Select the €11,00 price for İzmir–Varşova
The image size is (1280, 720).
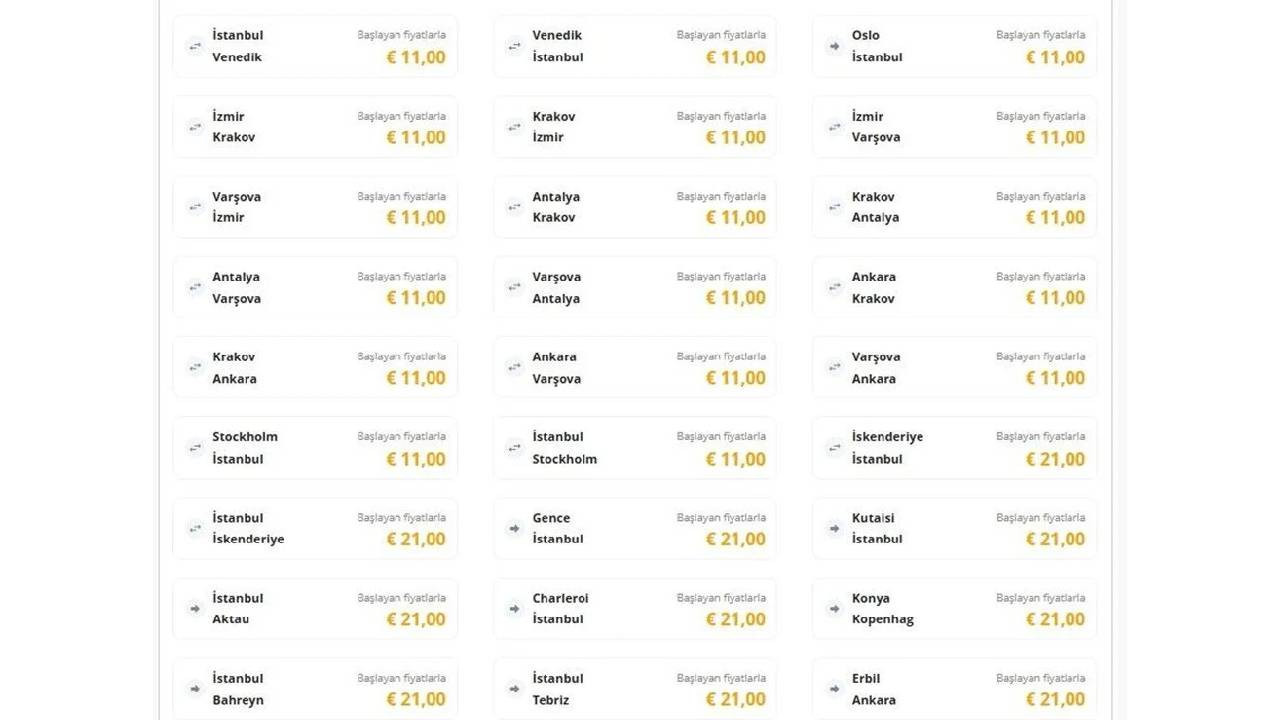1055,137
